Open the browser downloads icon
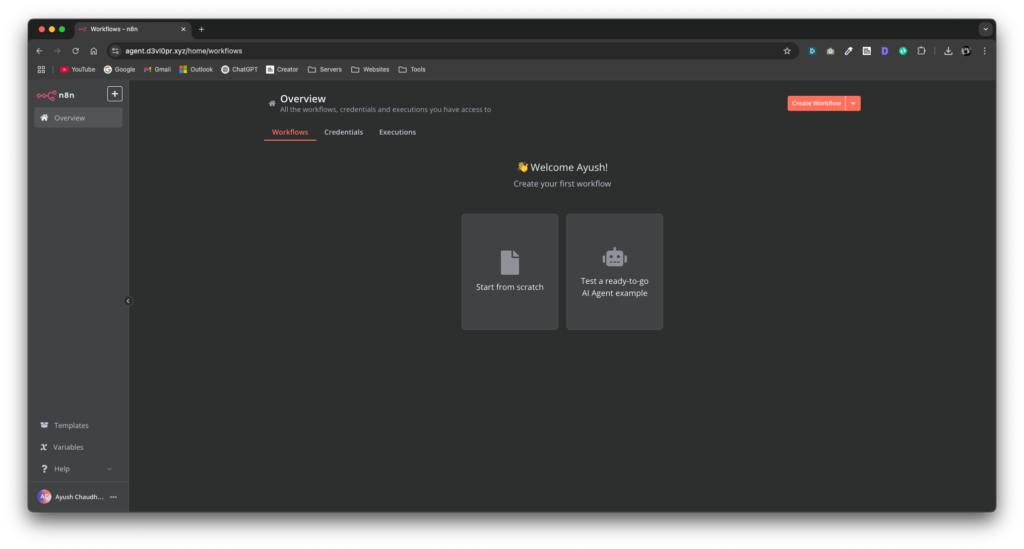This screenshot has height=549, width=1024. click(x=948, y=51)
